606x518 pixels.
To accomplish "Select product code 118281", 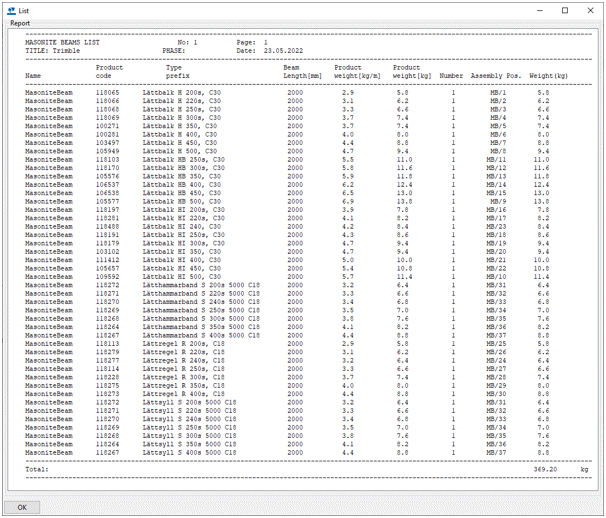I will pos(107,218).
